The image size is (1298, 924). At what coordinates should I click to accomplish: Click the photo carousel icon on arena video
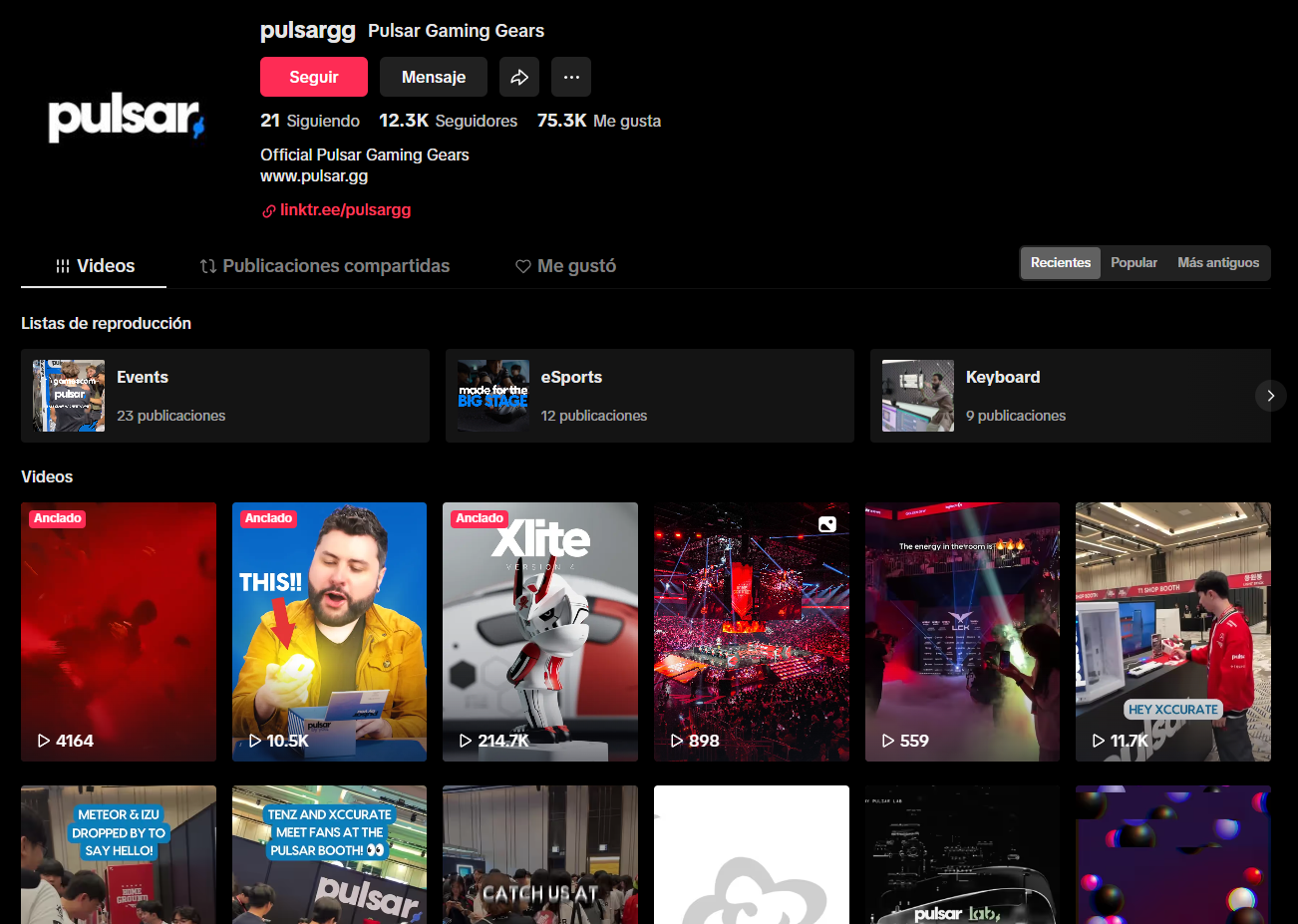point(827,524)
